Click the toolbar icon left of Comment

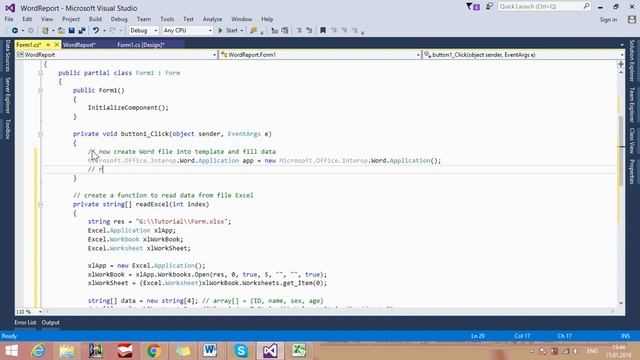[x=285, y=31]
